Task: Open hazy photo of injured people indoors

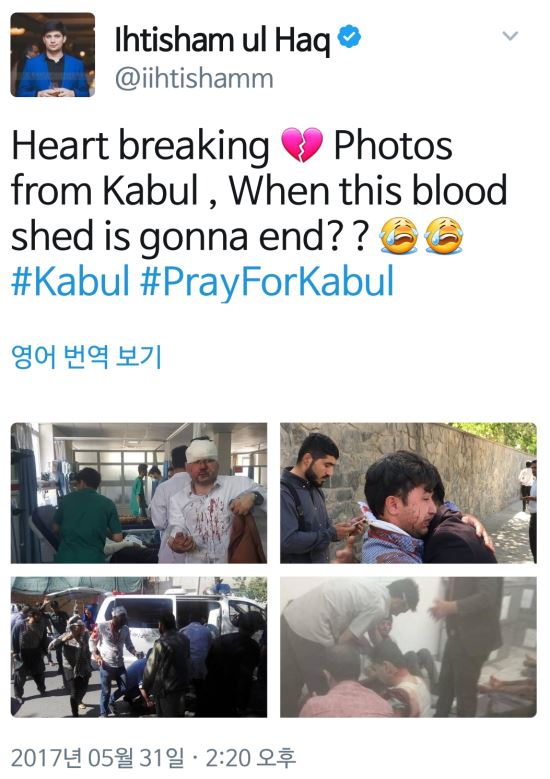Action: coord(408,647)
